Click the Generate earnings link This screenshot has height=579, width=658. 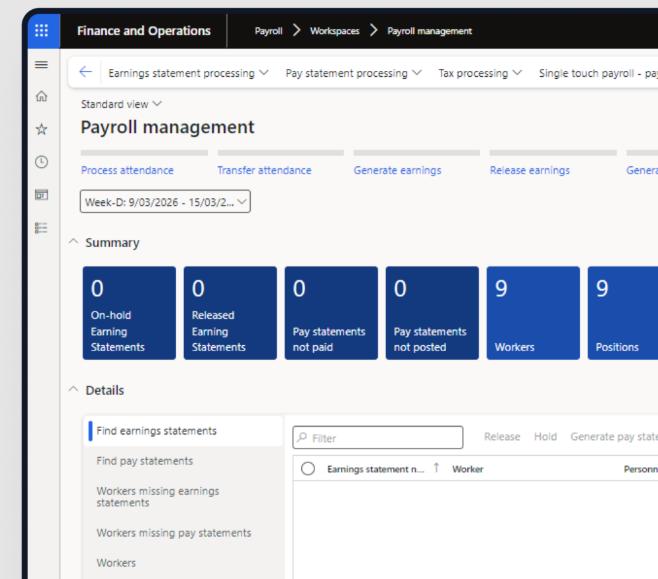tap(397, 170)
